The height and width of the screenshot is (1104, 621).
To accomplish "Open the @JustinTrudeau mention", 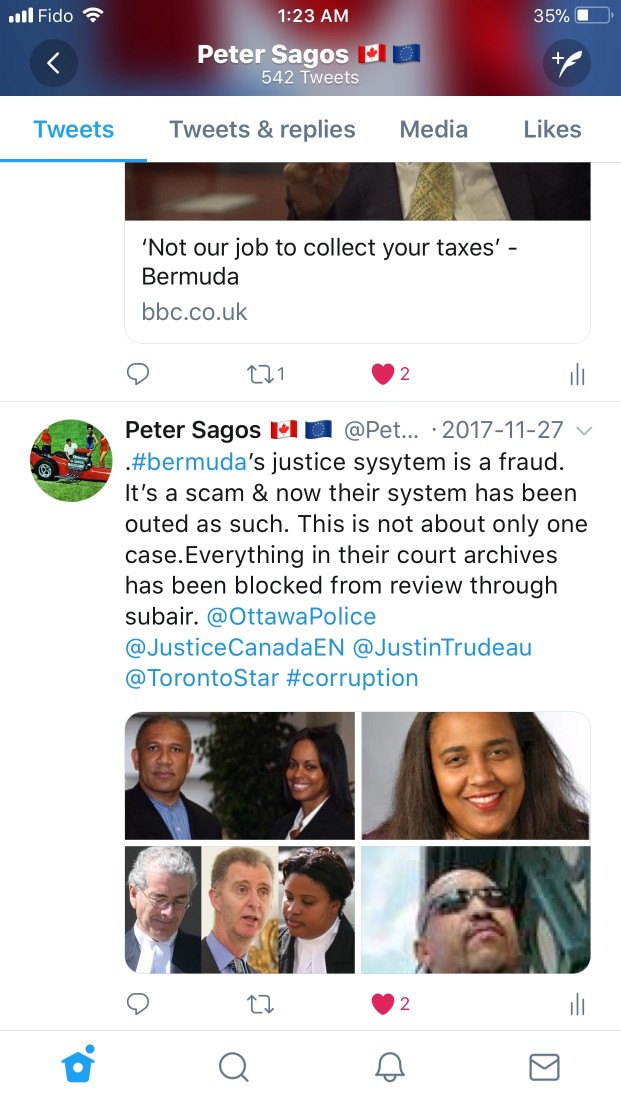I will tap(441, 647).
